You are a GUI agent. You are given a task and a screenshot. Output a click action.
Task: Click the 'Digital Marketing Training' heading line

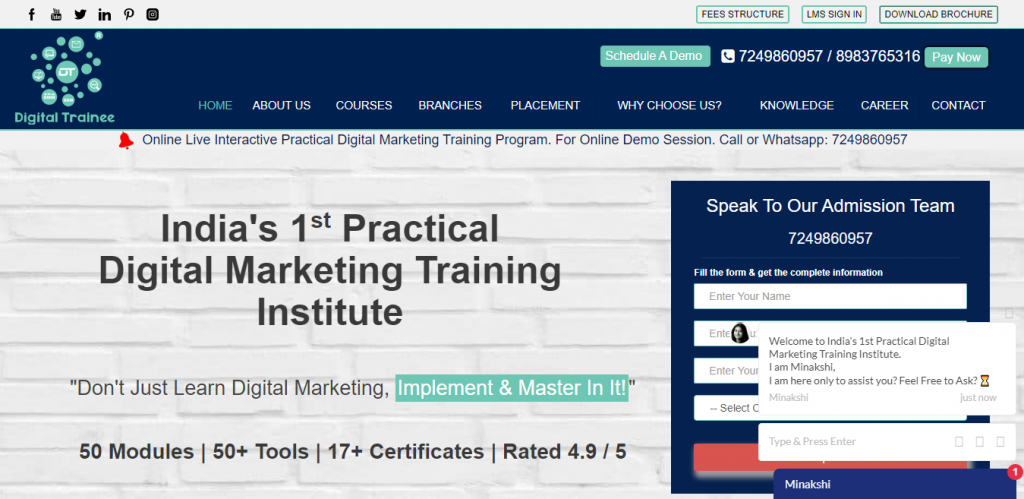330,270
